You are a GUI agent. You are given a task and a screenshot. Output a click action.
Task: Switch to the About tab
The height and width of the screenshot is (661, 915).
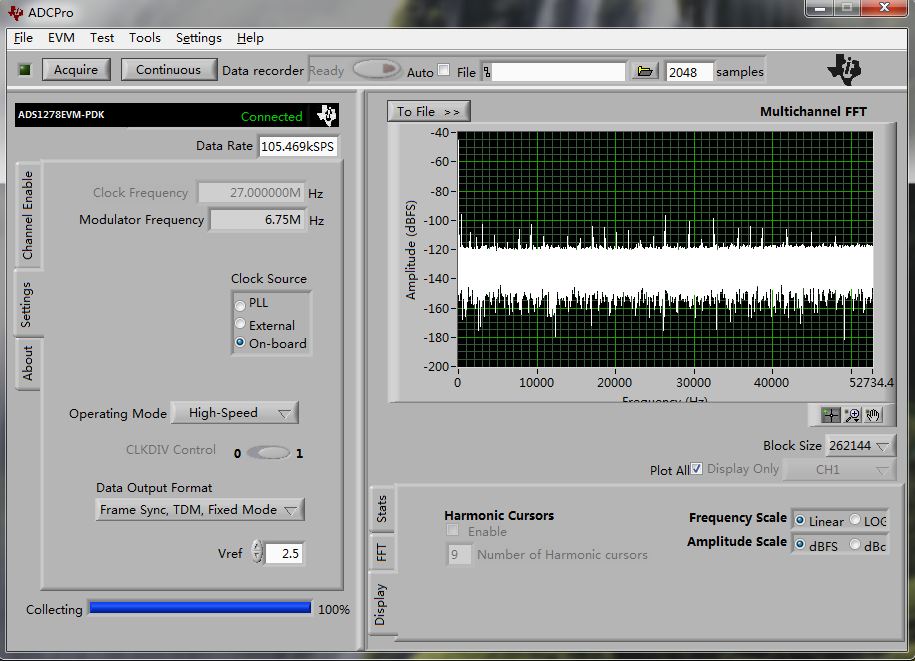click(27, 363)
